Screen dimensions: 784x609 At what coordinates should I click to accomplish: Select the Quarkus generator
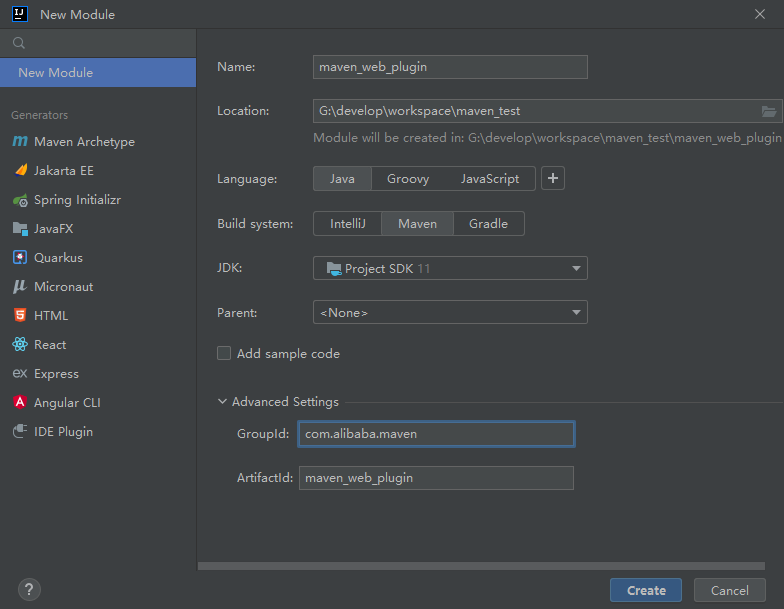click(x=98, y=258)
